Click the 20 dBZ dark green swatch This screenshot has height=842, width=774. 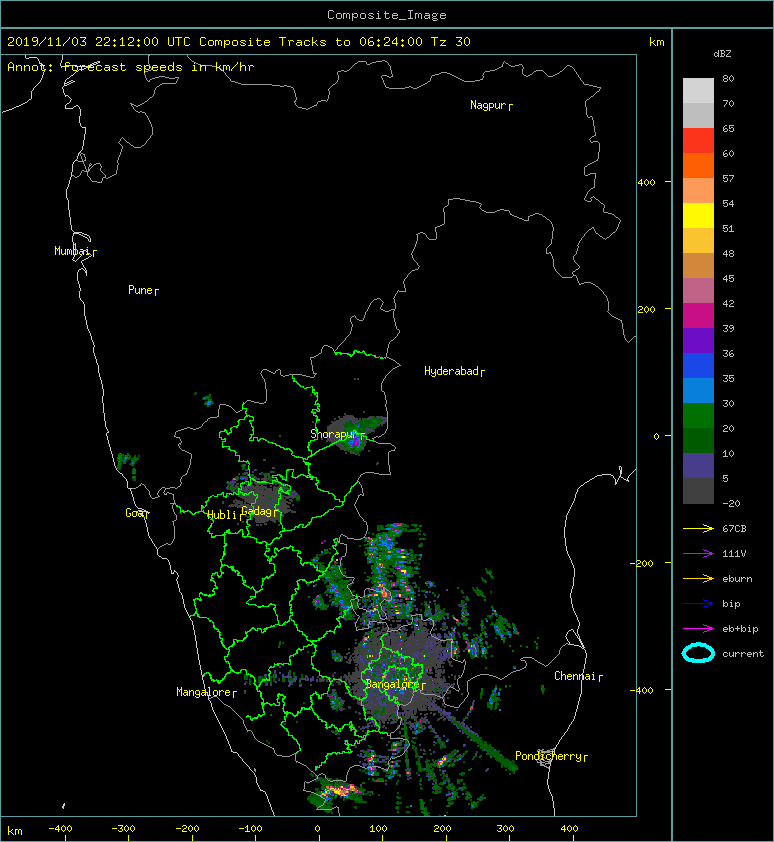pyautogui.click(x=698, y=440)
